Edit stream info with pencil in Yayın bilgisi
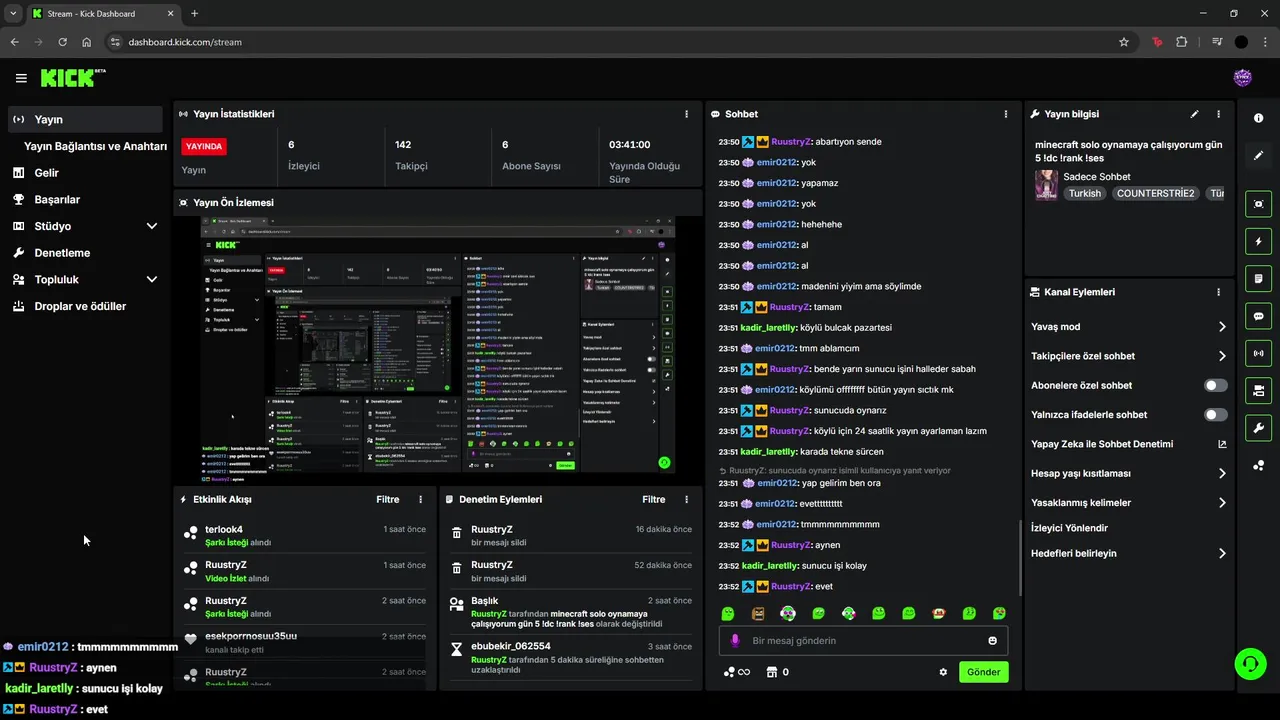Screen dimensions: 1280x720 [1194, 114]
